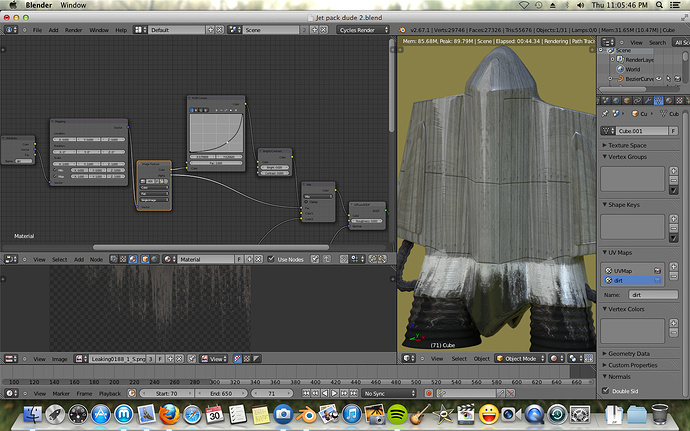This screenshot has height=431, width=690.
Task: Unlink the Material with the X icon
Action: click(x=258, y=259)
